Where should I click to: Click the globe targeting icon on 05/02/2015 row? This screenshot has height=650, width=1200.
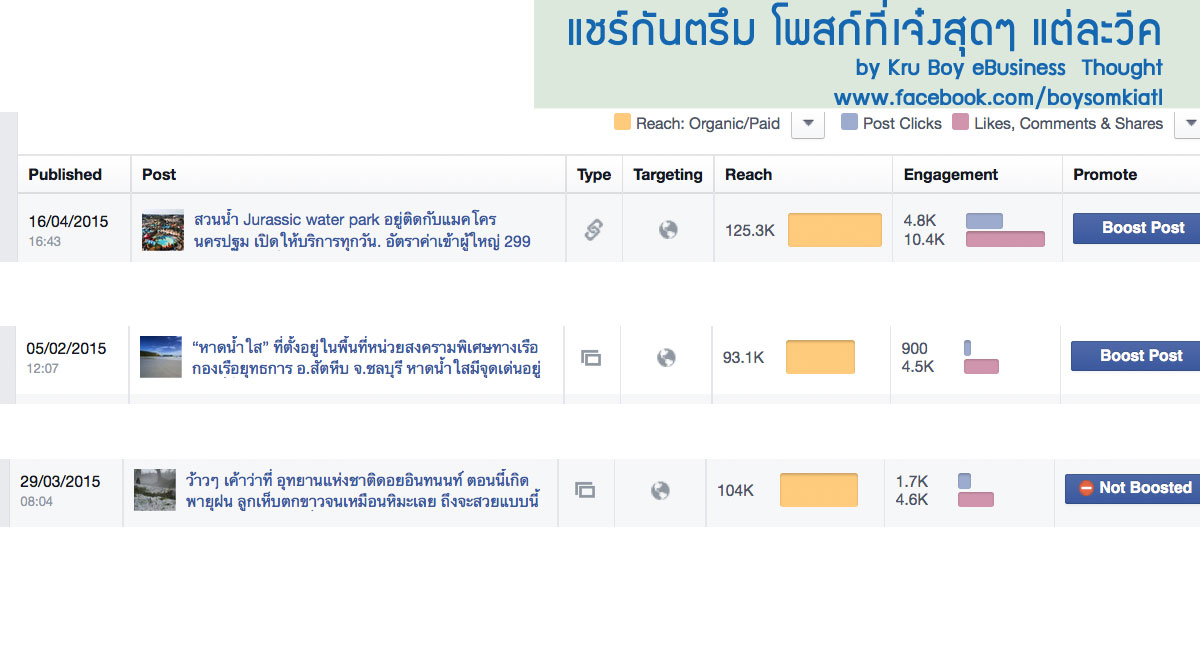666,357
